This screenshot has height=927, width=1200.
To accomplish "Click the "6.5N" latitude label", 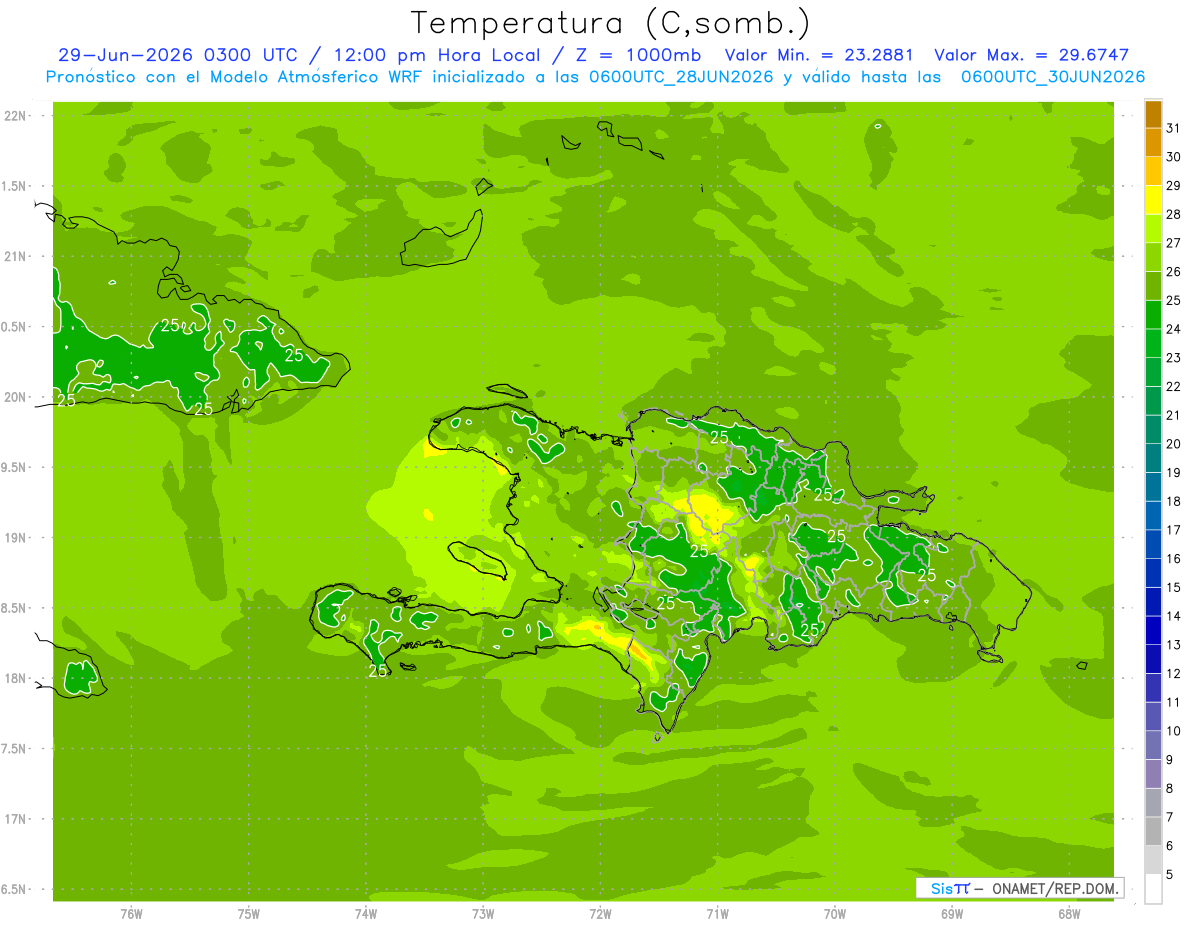I will [x=14, y=890].
